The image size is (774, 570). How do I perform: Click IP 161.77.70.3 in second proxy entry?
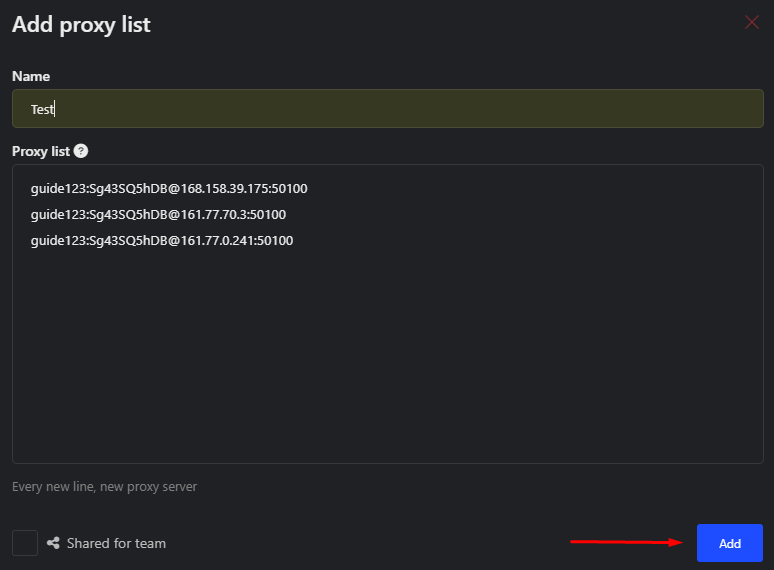[x=213, y=215]
